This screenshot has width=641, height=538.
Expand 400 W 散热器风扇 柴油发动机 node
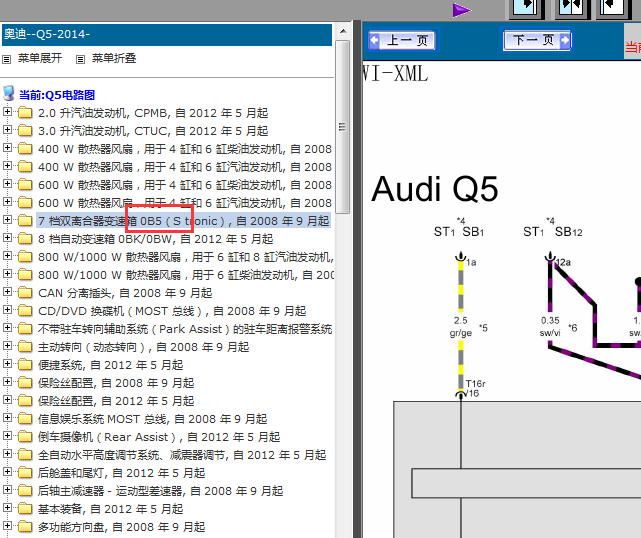(x=7, y=148)
